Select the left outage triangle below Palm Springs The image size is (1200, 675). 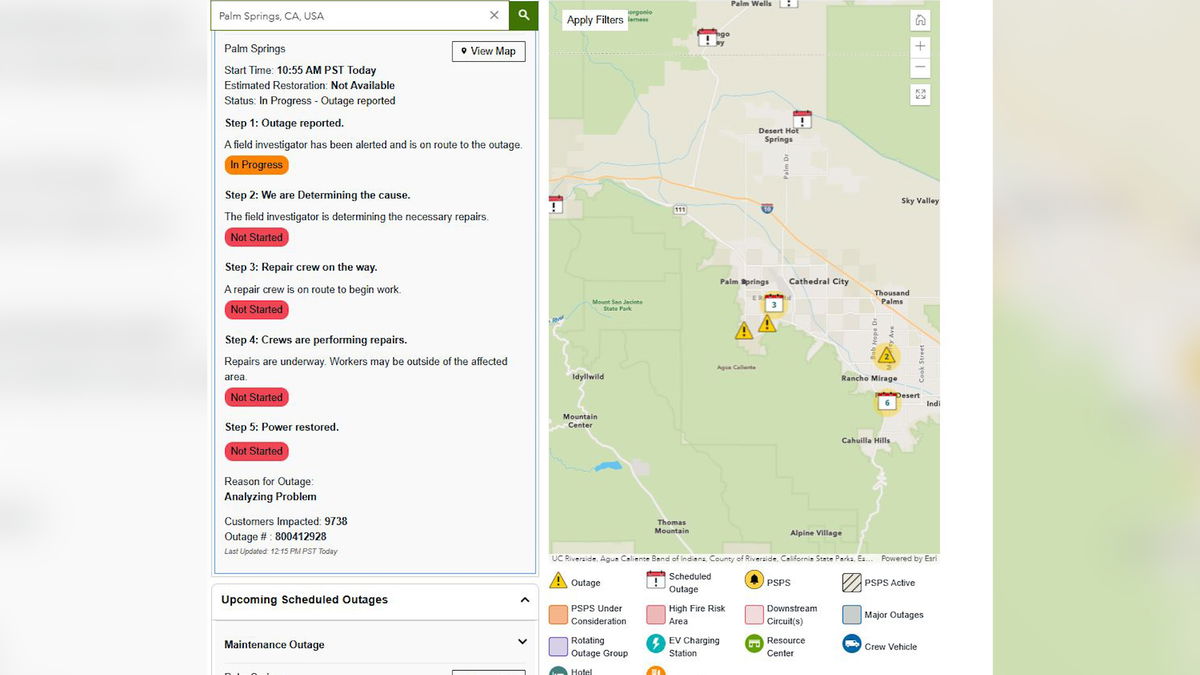coord(744,331)
